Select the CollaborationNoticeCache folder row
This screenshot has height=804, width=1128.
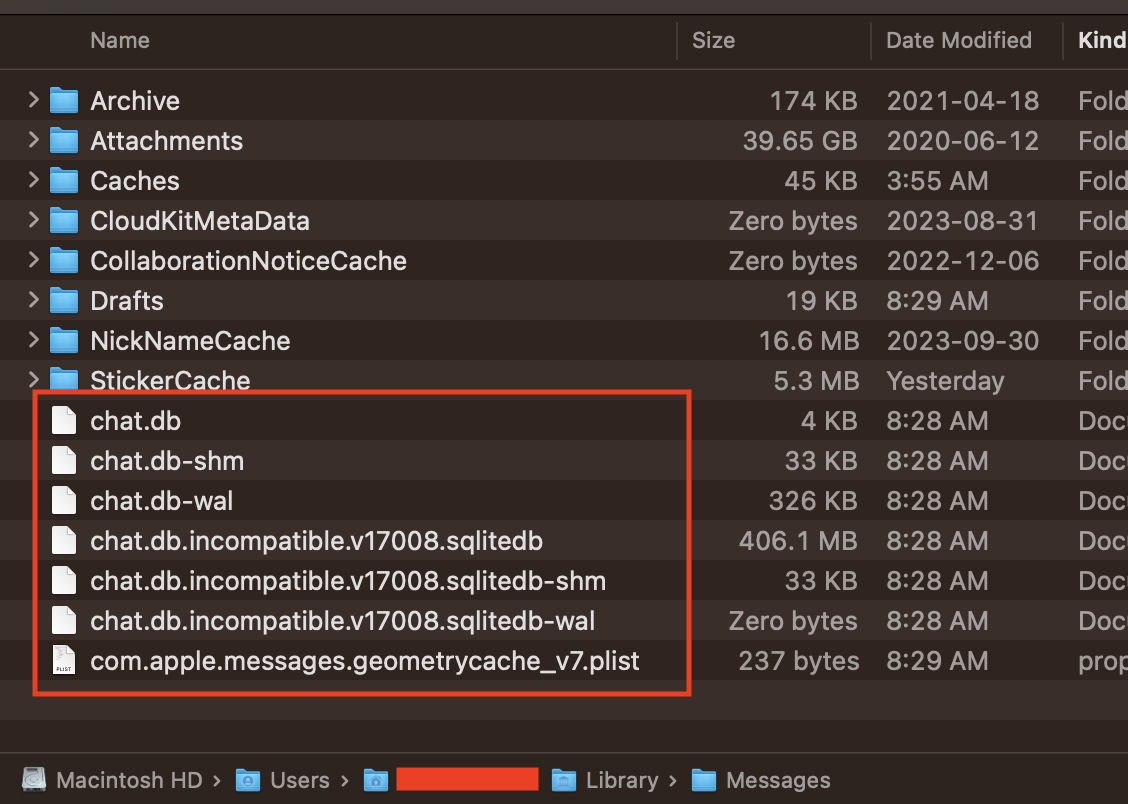[248, 261]
